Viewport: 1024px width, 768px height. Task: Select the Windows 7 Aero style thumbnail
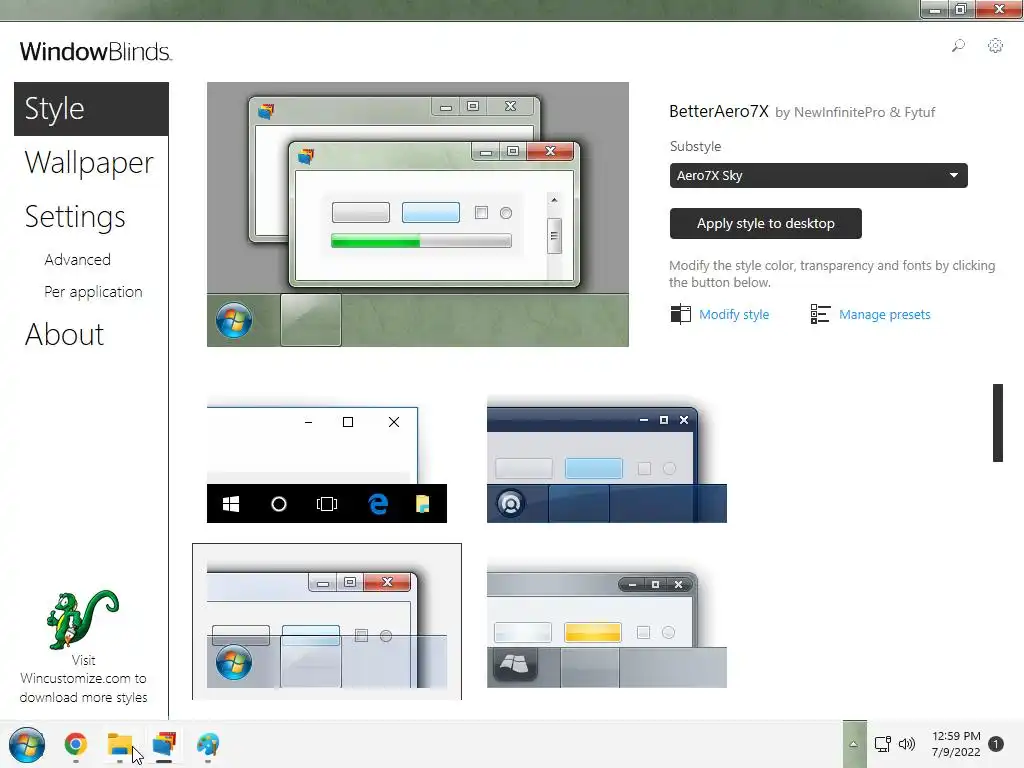pos(327,621)
